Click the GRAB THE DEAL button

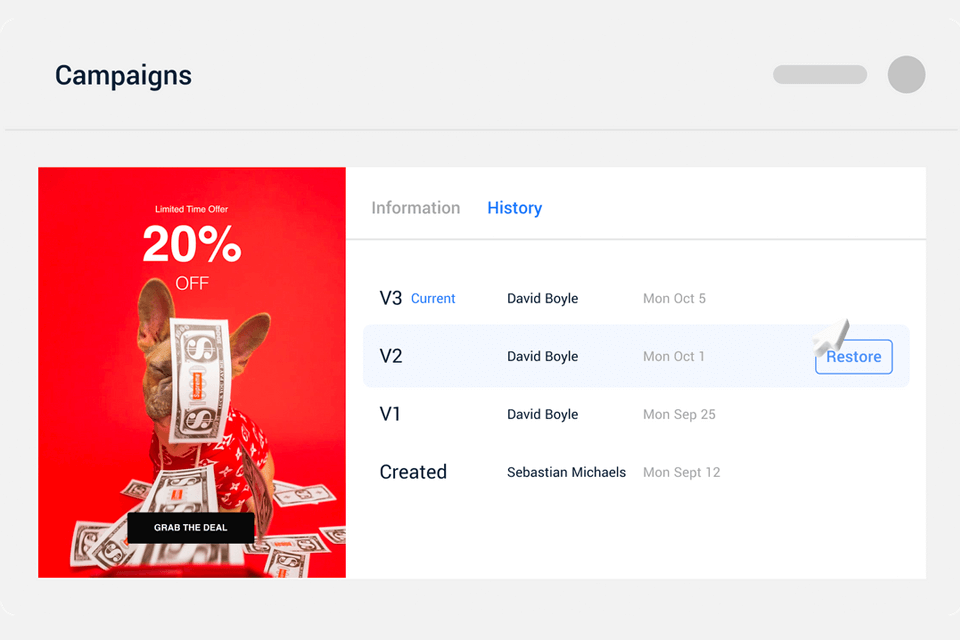190,527
